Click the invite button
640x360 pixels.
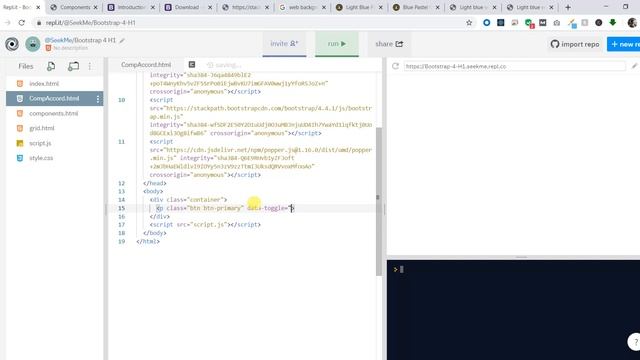click(284, 44)
